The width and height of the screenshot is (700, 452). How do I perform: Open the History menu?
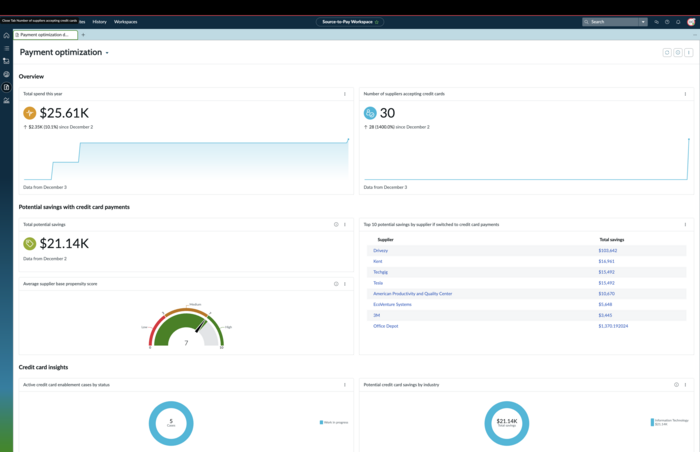click(100, 22)
